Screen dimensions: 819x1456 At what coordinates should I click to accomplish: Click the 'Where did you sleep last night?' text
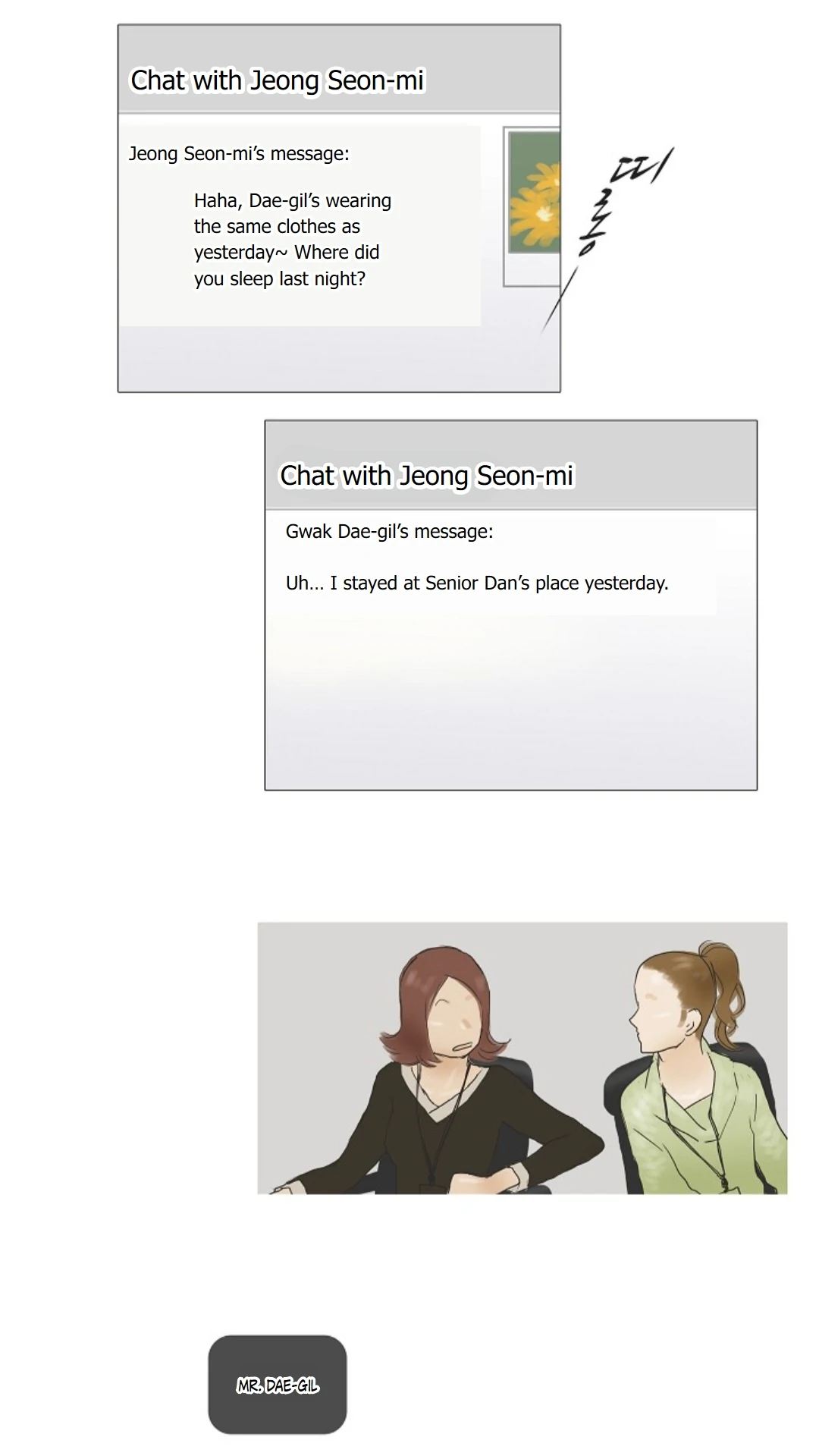tap(287, 266)
